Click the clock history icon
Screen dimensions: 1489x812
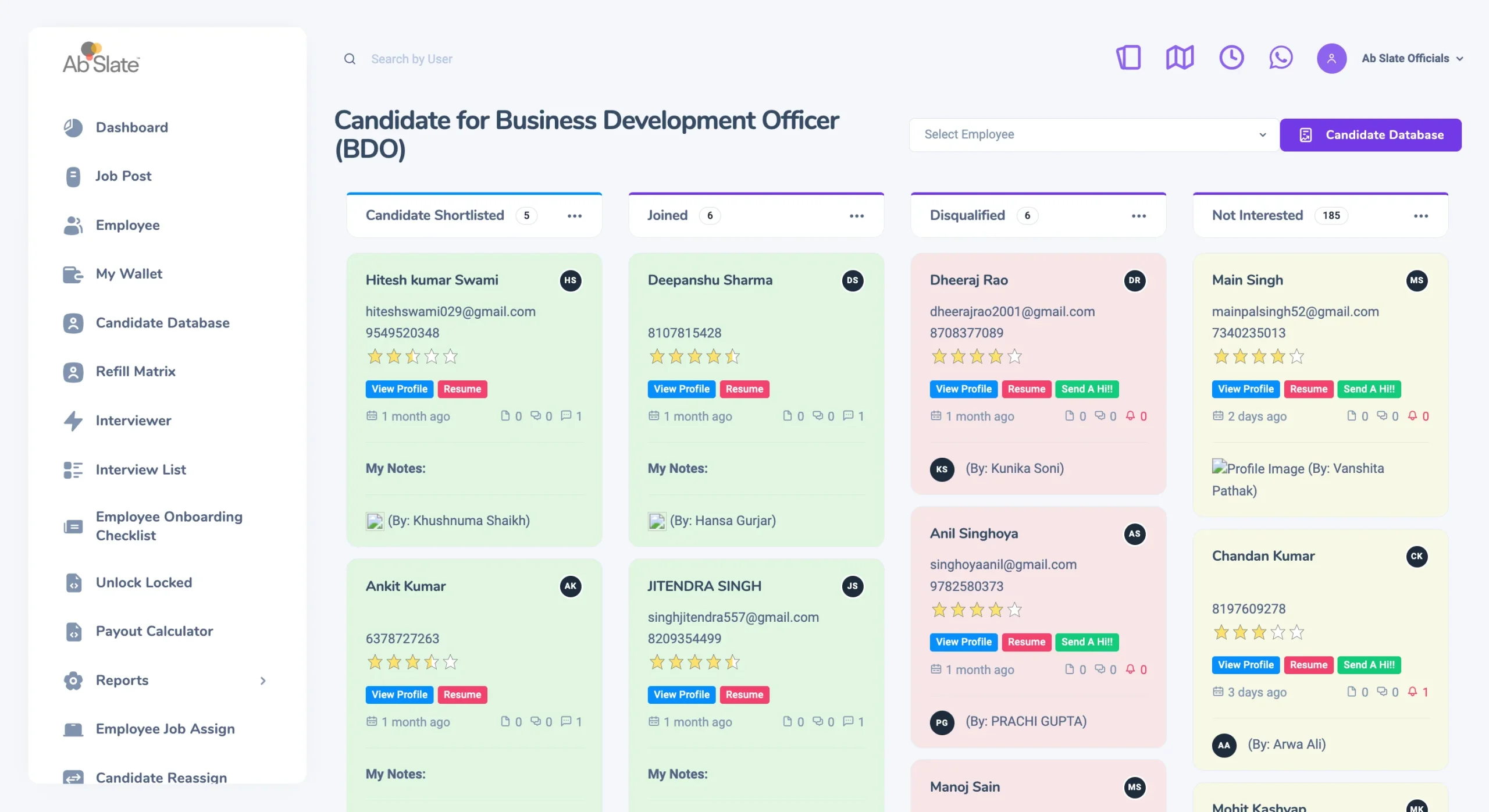[x=1231, y=58]
